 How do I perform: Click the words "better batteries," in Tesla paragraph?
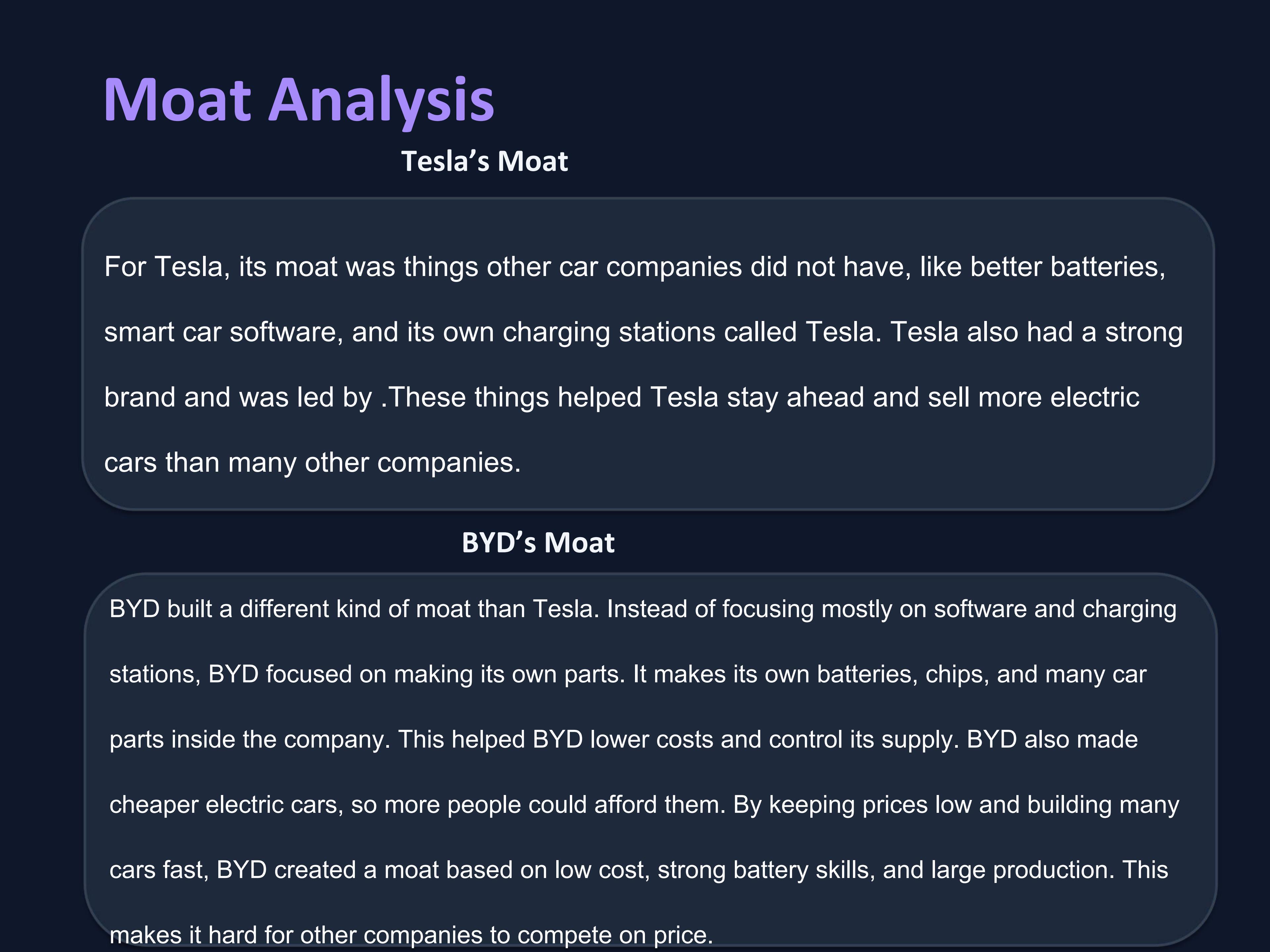pos(1067,267)
